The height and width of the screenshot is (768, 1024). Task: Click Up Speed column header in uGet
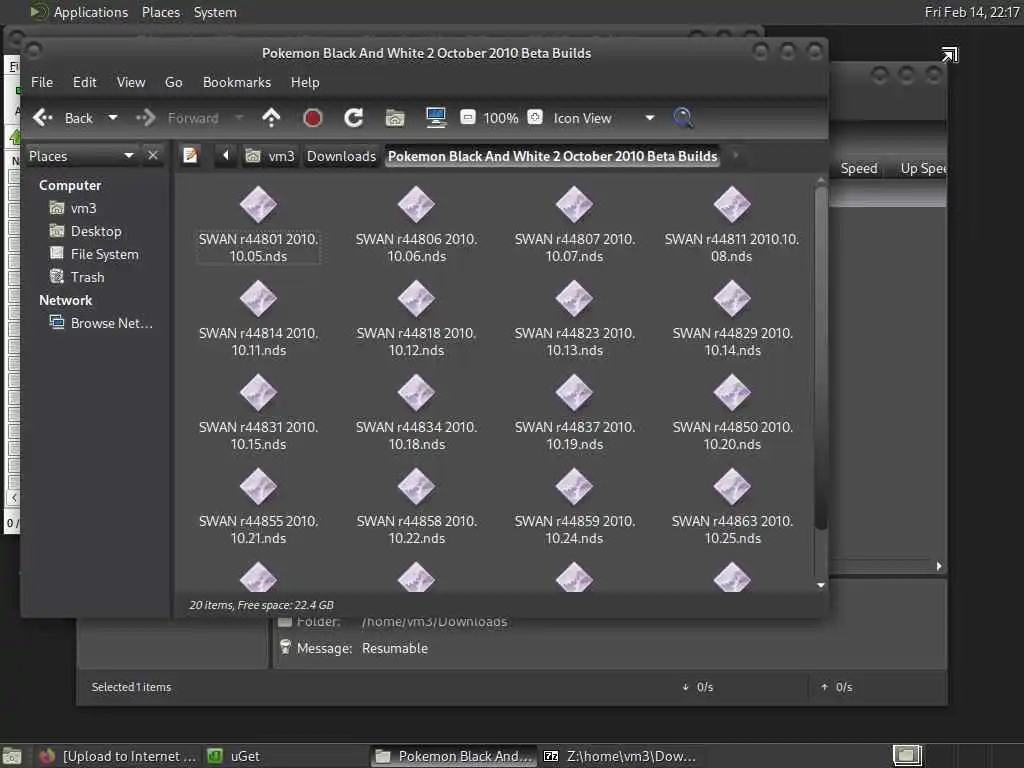point(923,168)
